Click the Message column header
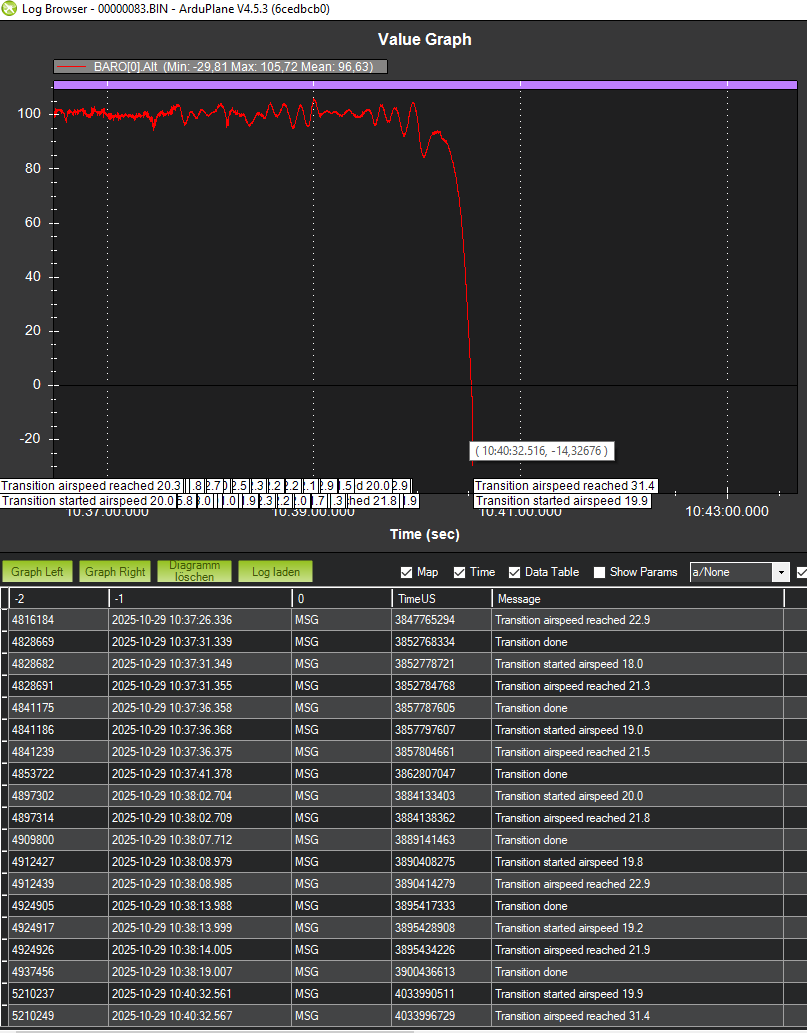 (x=637, y=598)
